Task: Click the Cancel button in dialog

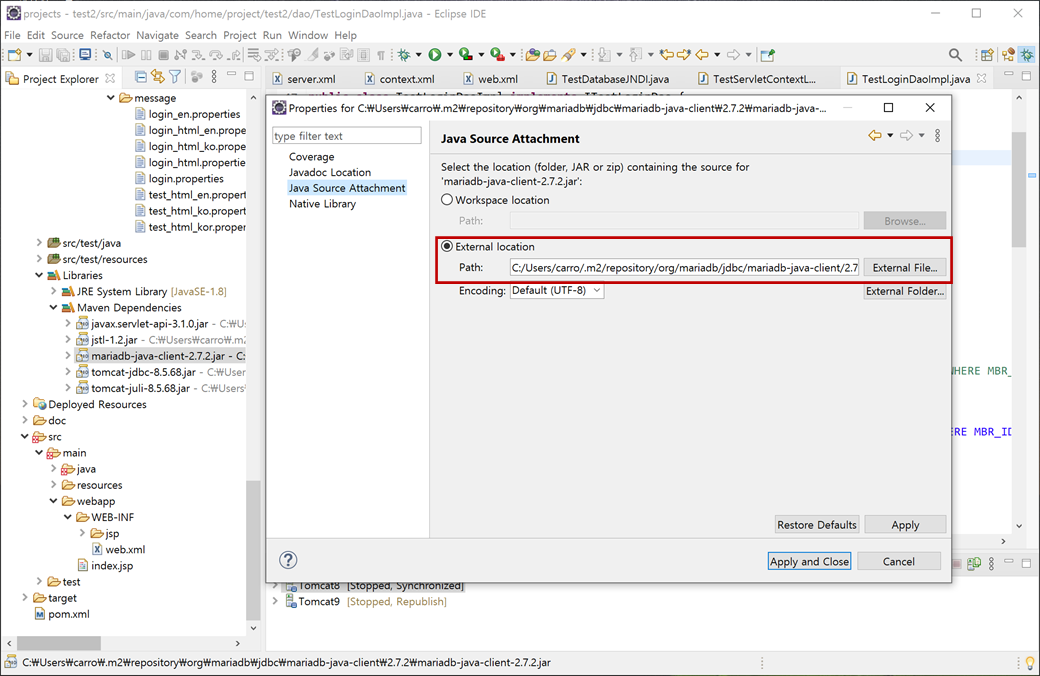Action: pos(898,561)
